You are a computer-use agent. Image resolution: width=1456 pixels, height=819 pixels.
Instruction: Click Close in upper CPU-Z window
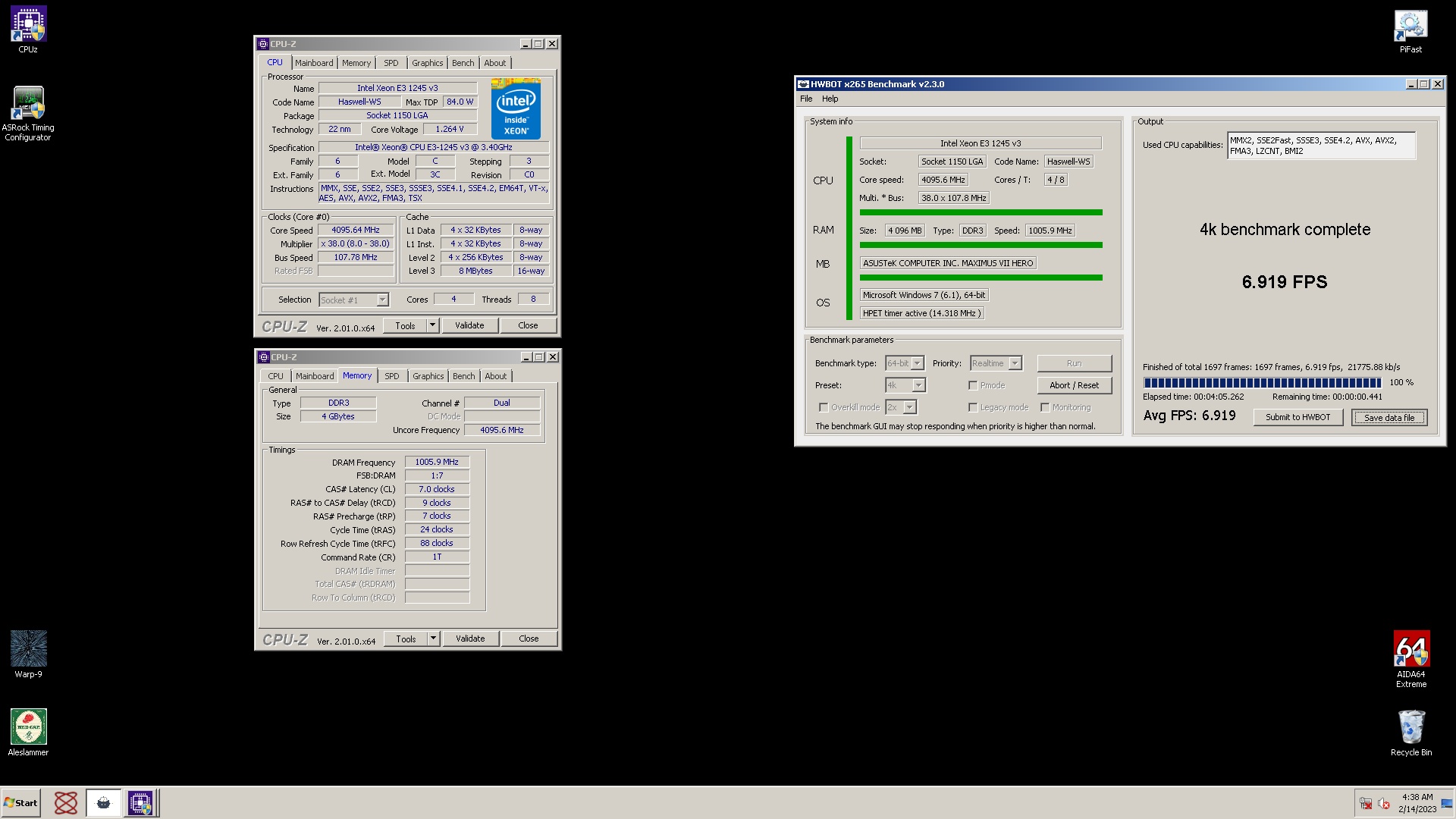click(528, 325)
